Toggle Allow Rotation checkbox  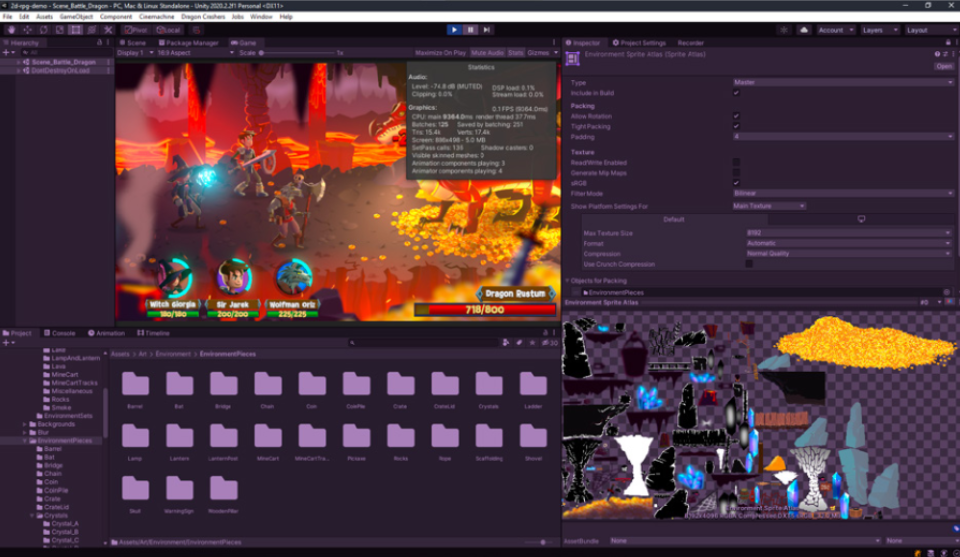click(x=737, y=116)
